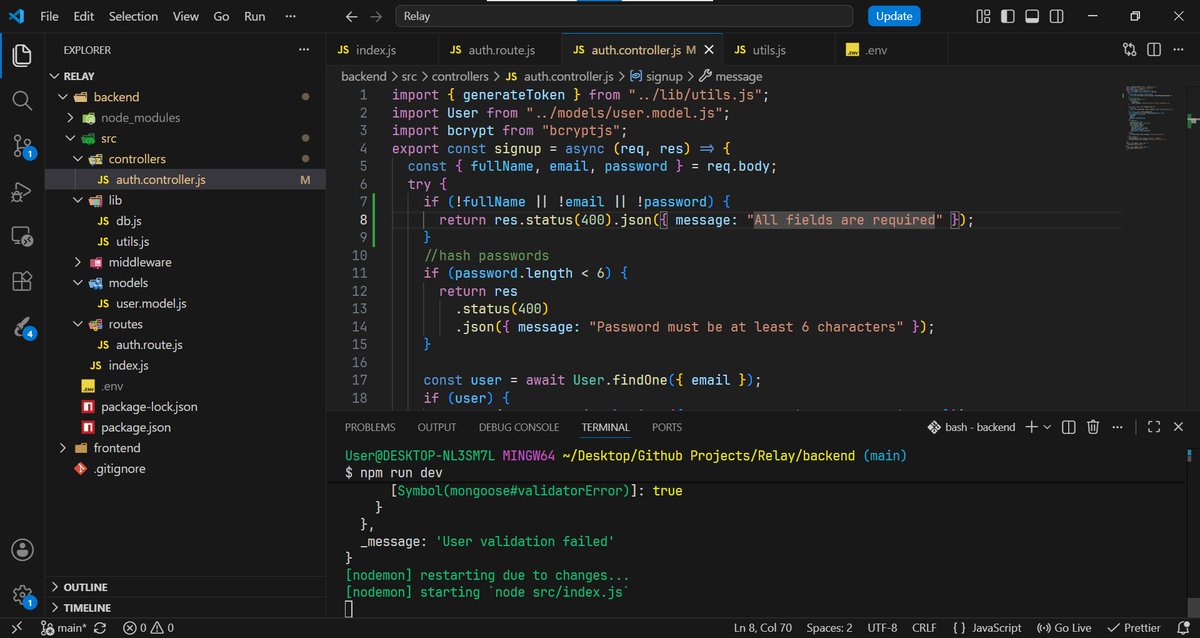Viewport: 1200px width, 638px height.
Task: Close the terminal panel
Action: [x=1178, y=427]
